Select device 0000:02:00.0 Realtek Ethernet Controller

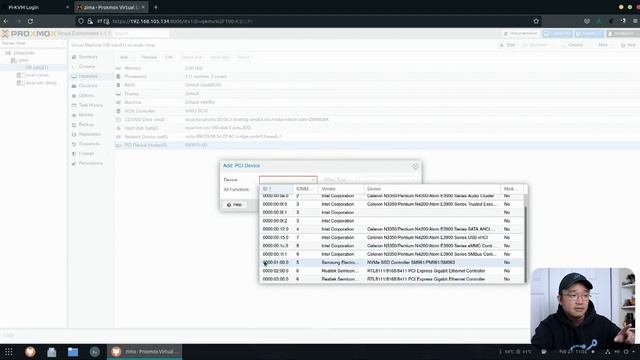click(x=392, y=271)
